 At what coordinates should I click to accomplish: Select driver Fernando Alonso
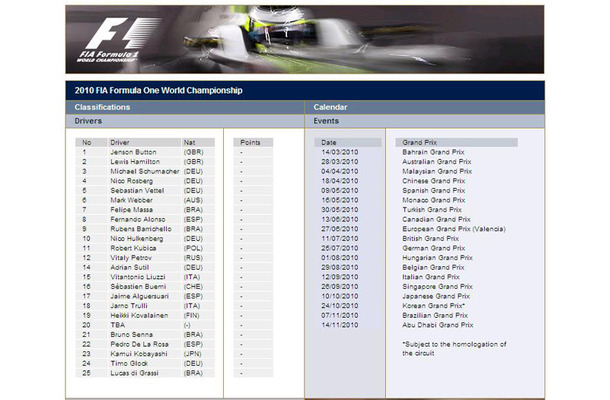point(138,219)
